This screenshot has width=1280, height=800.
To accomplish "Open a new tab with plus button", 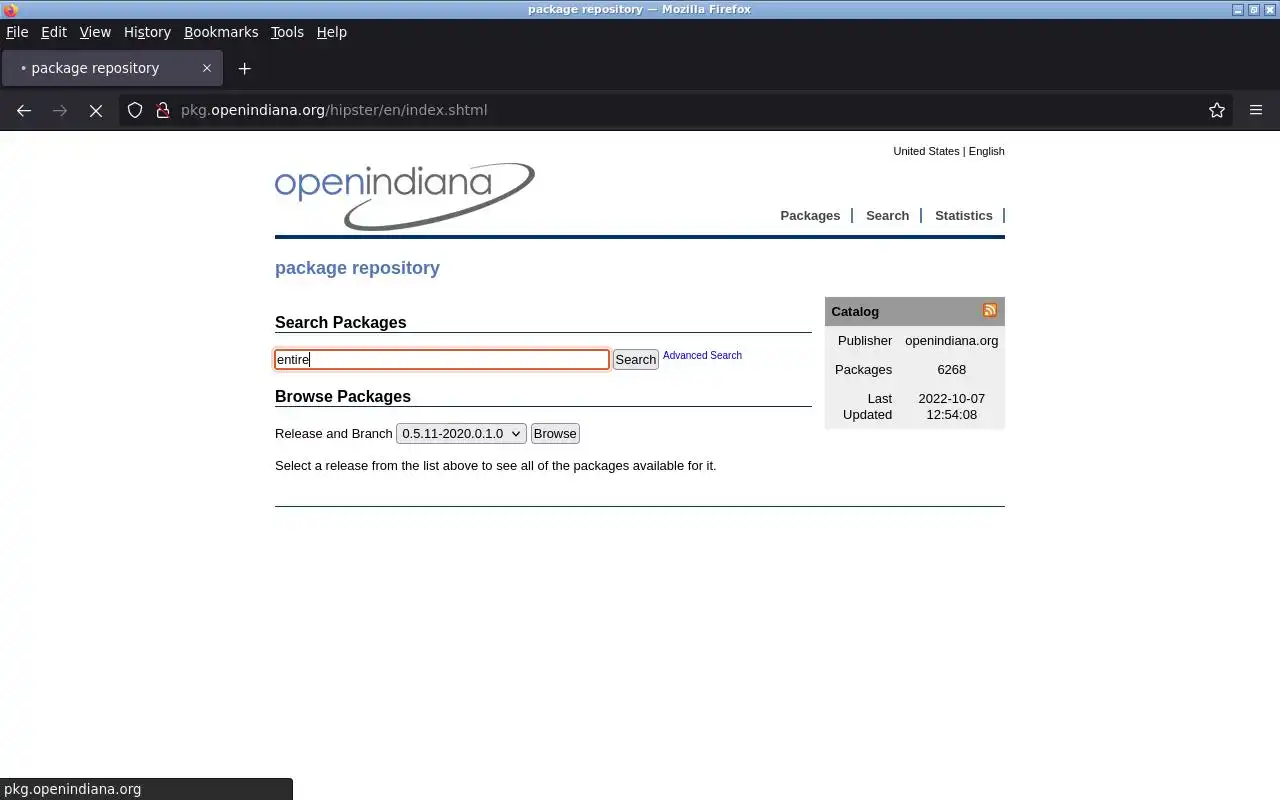I will pos(244,68).
